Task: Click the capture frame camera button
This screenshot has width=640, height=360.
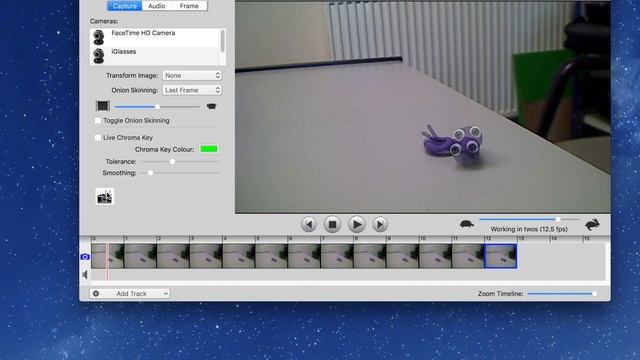Action: pyautogui.click(x=105, y=197)
